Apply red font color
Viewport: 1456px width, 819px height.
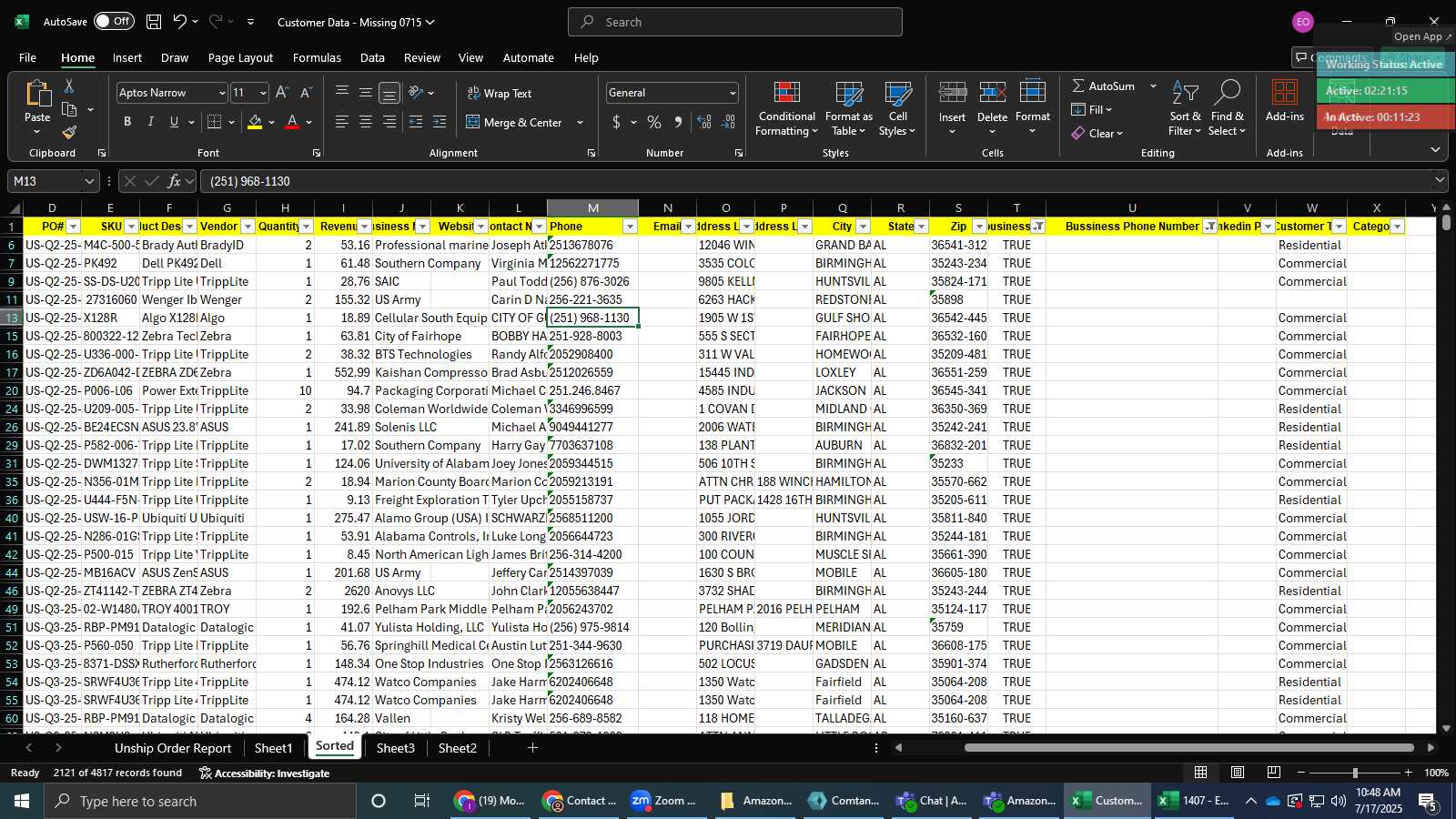(x=292, y=122)
